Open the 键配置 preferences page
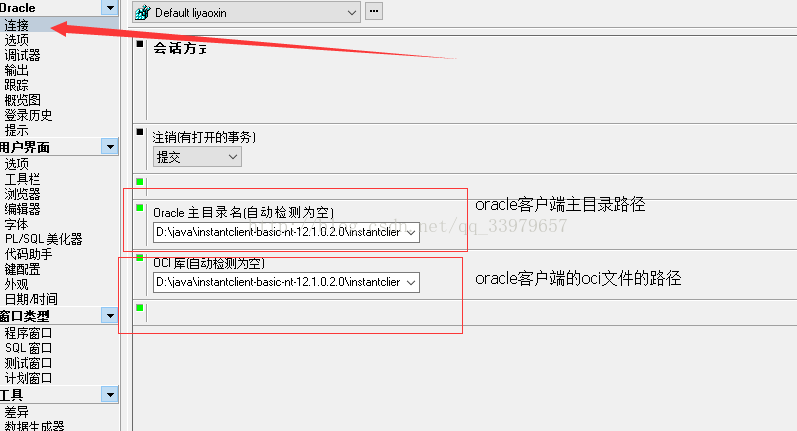The image size is (797, 431). click(x=22, y=269)
